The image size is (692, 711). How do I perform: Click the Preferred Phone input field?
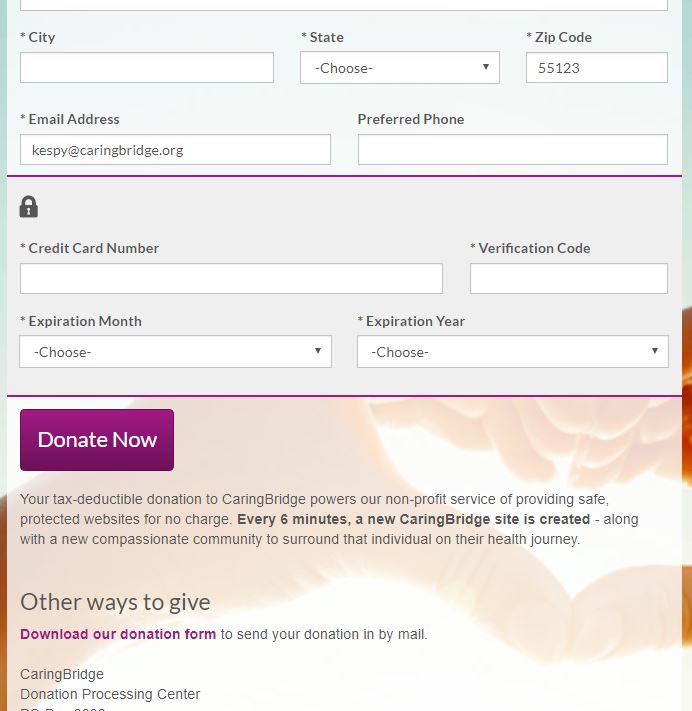tap(513, 150)
